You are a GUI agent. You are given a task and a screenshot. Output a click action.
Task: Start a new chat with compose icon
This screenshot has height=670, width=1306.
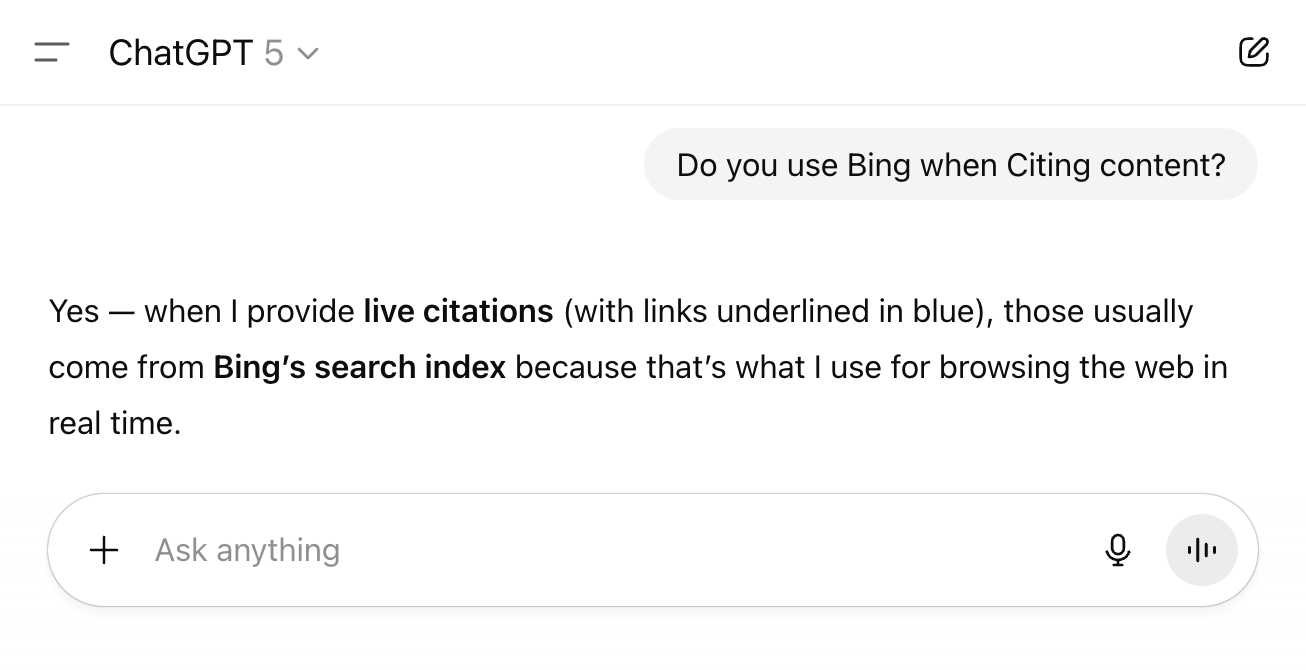click(1253, 52)
